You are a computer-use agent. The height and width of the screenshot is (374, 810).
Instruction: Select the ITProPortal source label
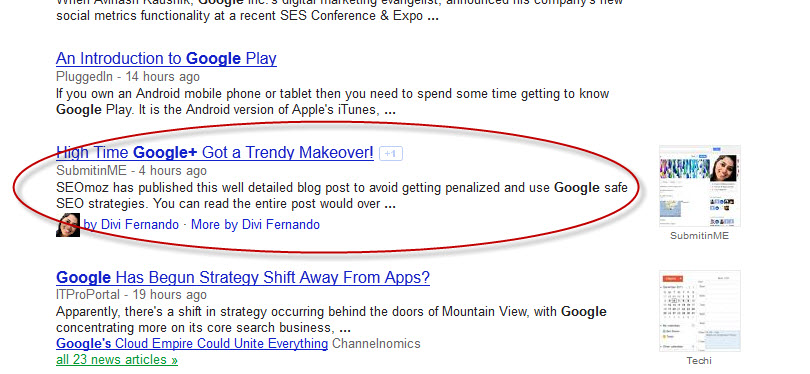click(88, 295)
